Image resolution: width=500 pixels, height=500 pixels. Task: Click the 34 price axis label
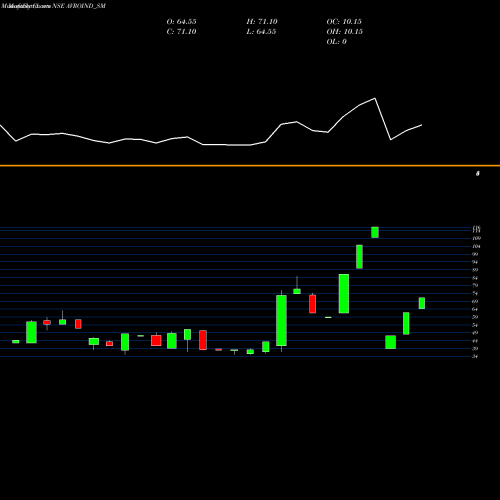pos(475,356)
